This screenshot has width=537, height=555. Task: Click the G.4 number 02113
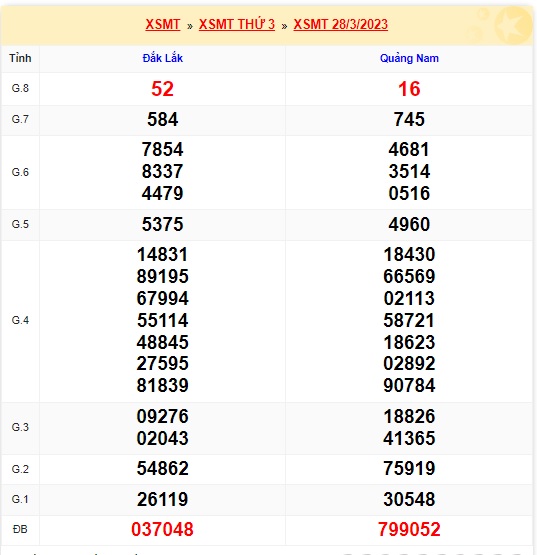click(409, 298)
